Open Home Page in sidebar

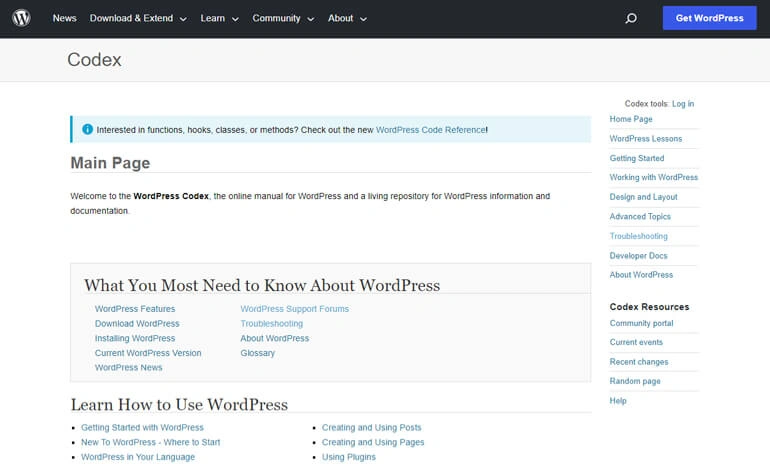631,119
